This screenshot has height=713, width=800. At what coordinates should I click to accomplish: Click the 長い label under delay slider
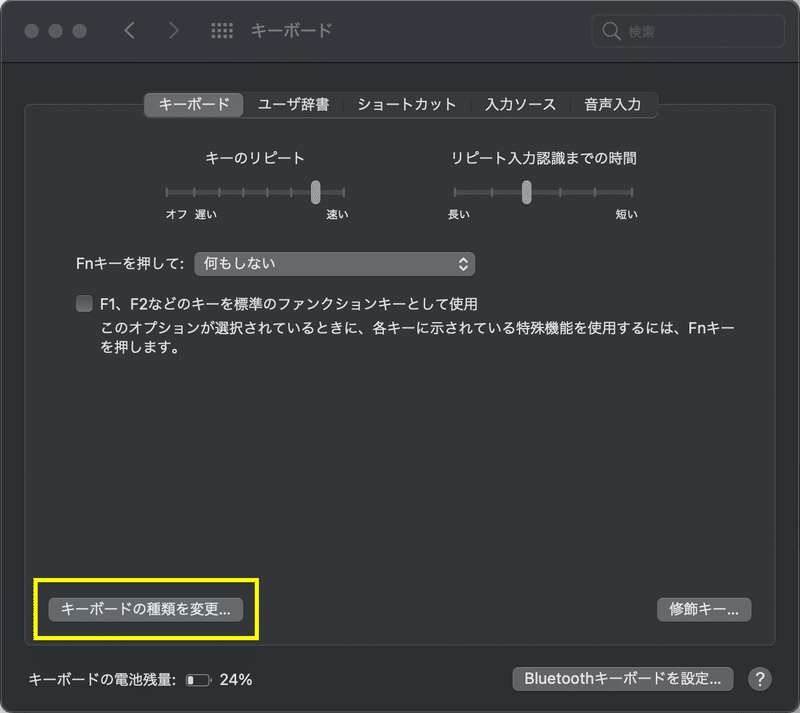coord(459,214)
